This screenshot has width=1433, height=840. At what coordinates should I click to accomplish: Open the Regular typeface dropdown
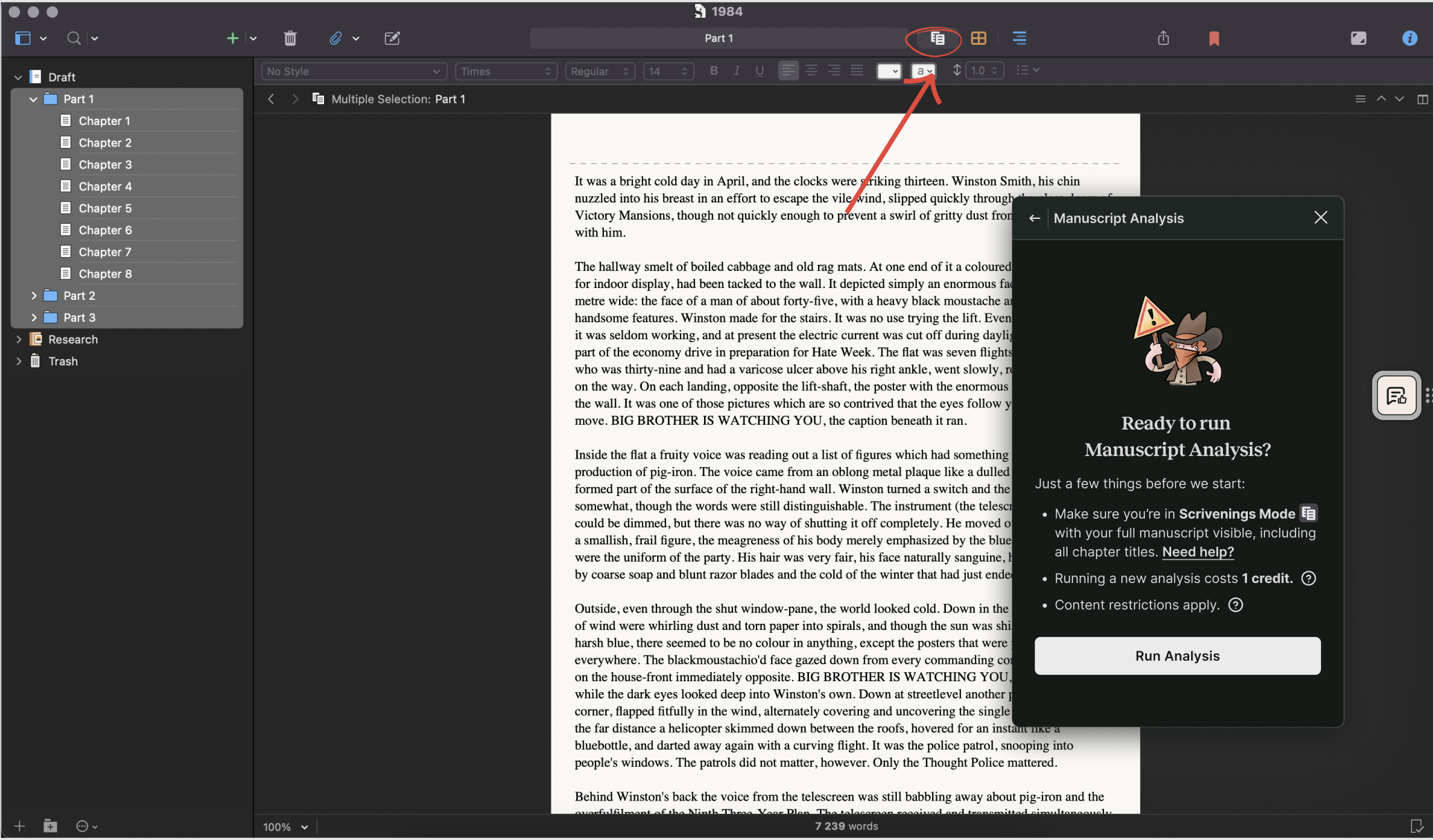(x=600, y=71)
